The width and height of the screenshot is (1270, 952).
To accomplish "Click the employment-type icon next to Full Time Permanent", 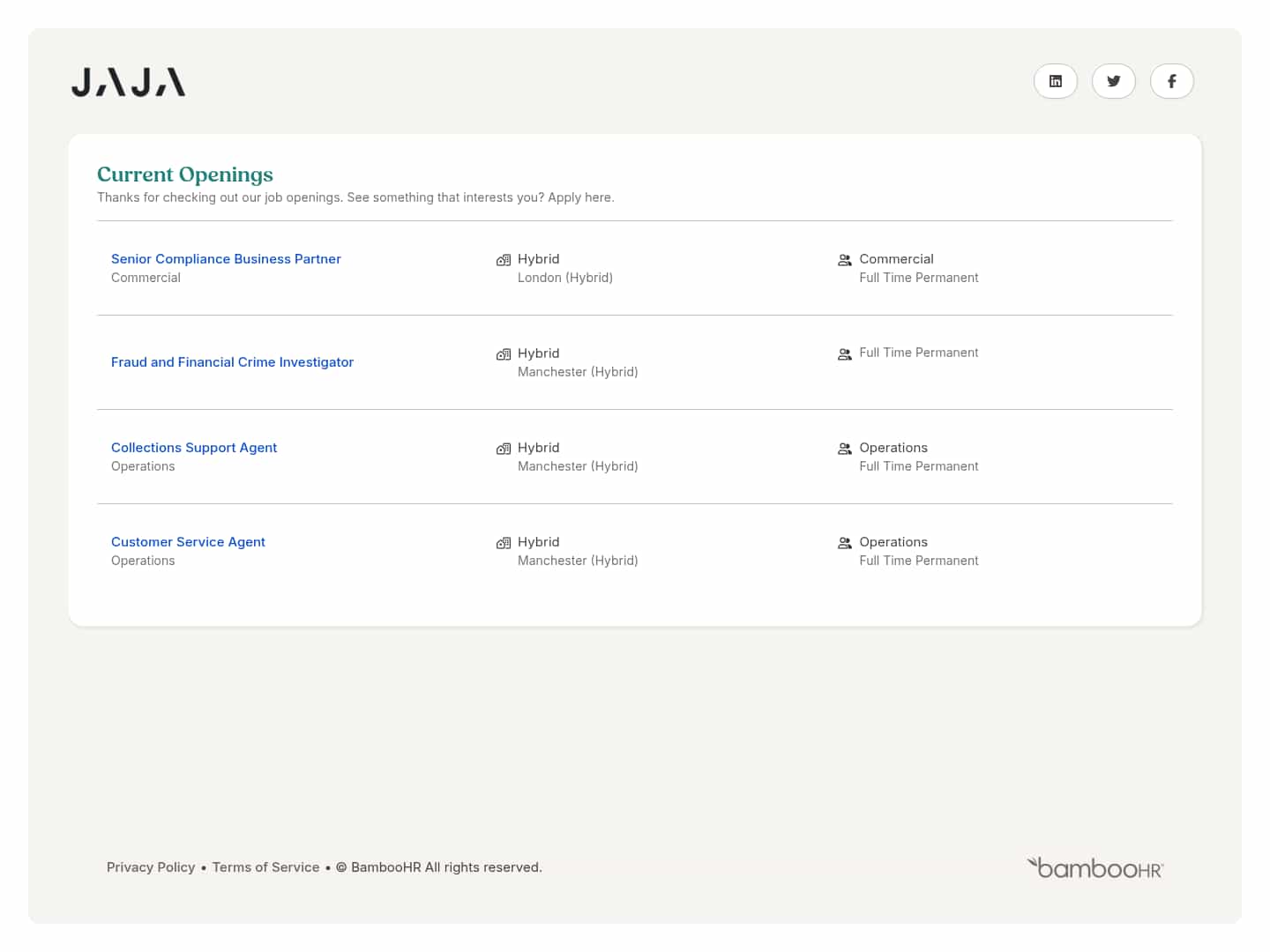I will [x=845, y=353].
